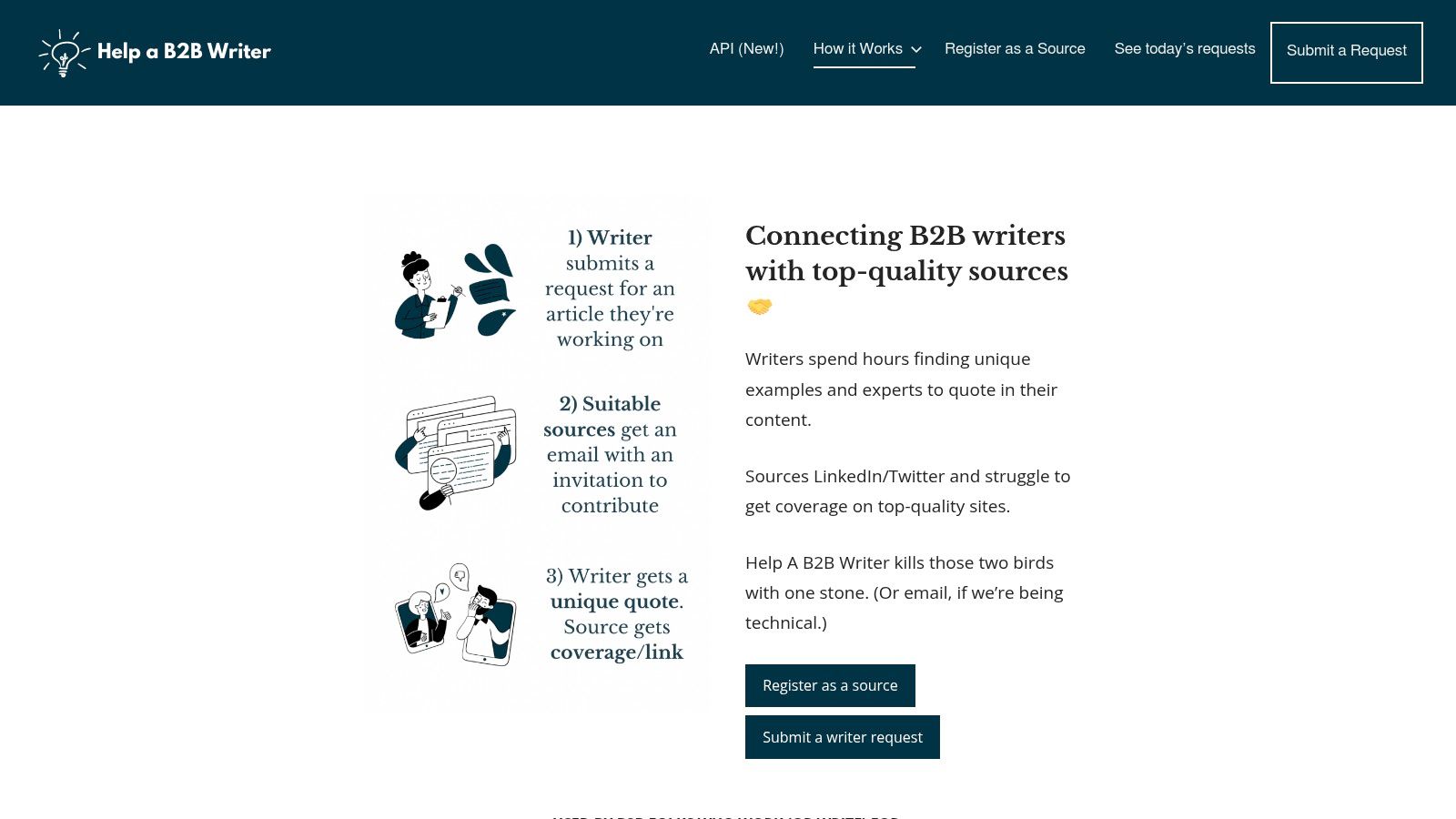This screenshot has width=1456, height=819.
Task: Click the step 1 Writer submits text
Action: pyautogui.click(x=610, y=288)
